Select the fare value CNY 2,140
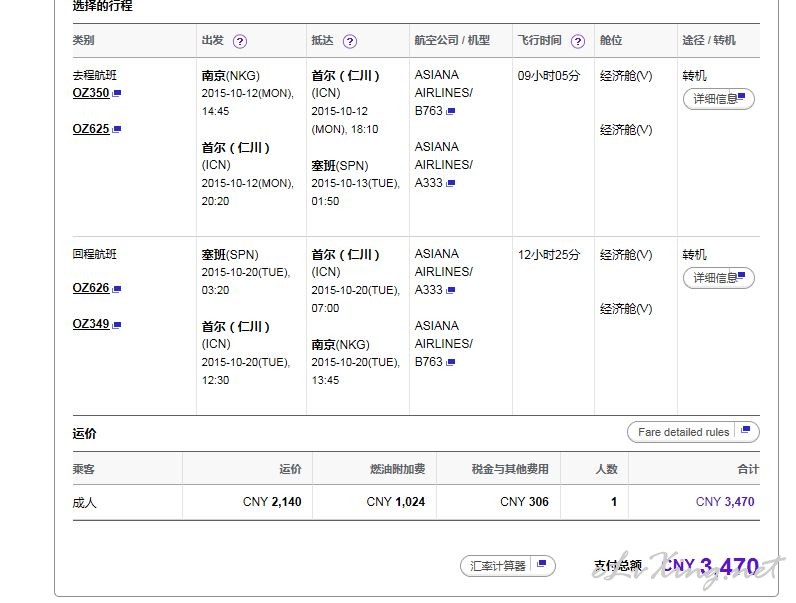796x603 pixels. tap(272, 501)
